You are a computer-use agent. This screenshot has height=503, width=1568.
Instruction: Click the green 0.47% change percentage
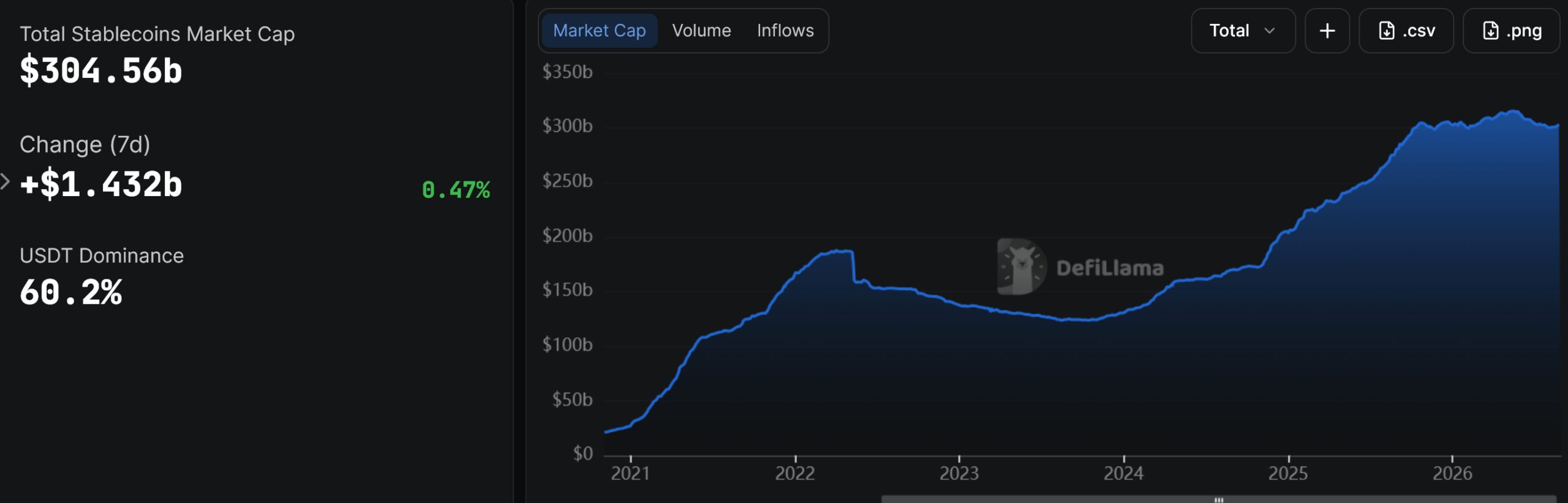pyautogui.click(x=456, y=190)
